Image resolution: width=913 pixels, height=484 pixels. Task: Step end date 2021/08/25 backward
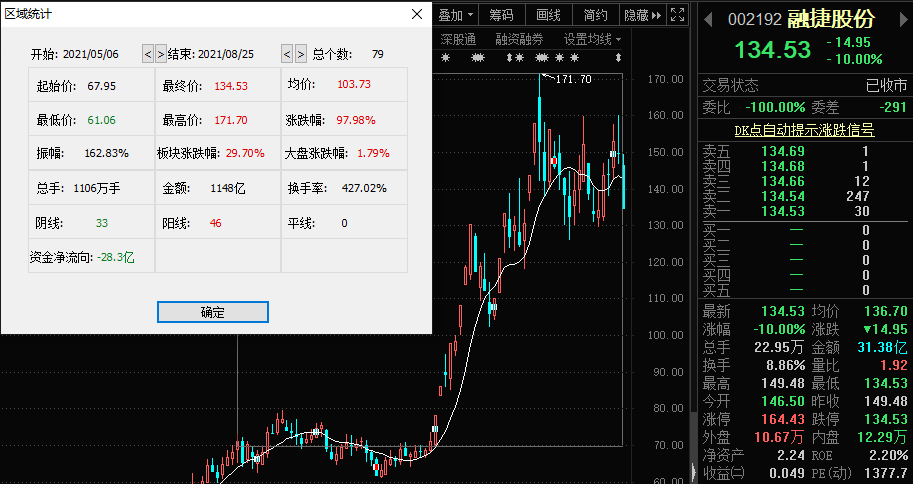click(x=287, y=54)
